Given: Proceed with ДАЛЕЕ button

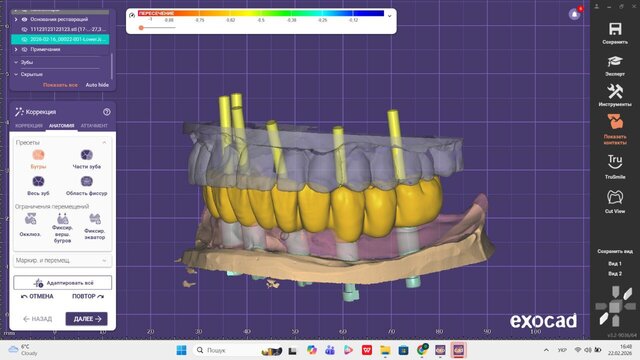Looking at the screenshot, I should pyautogui.click(x=87, y=319).
